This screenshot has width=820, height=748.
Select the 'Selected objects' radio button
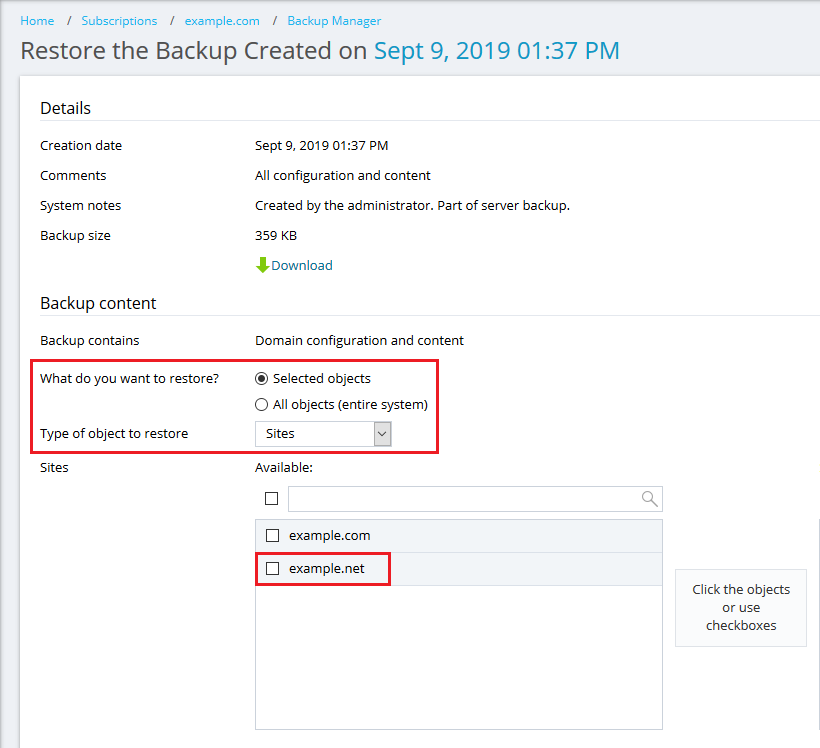pos(262,379)
